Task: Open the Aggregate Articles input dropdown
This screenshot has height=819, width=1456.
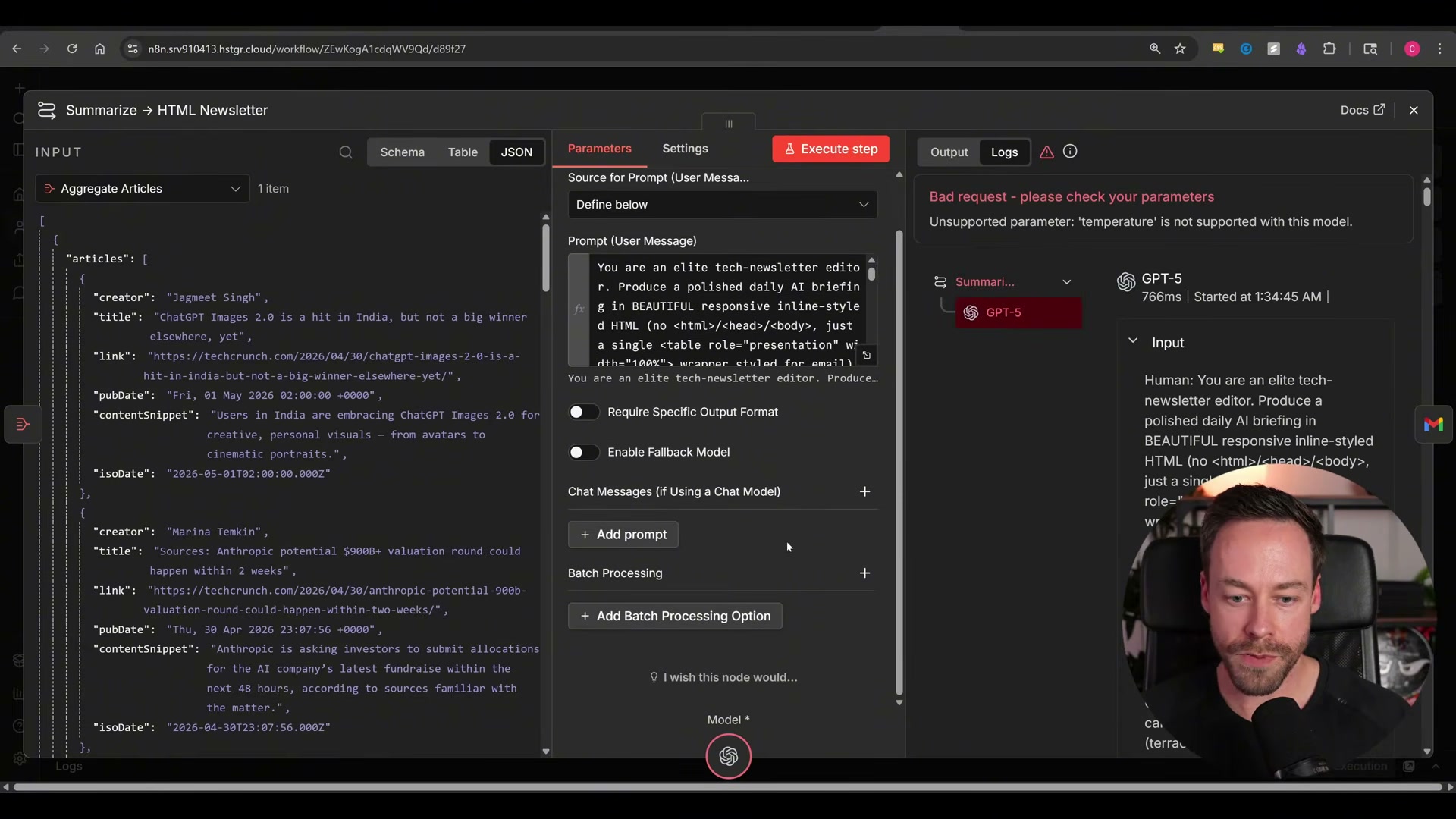Action: tap(143, 189)
